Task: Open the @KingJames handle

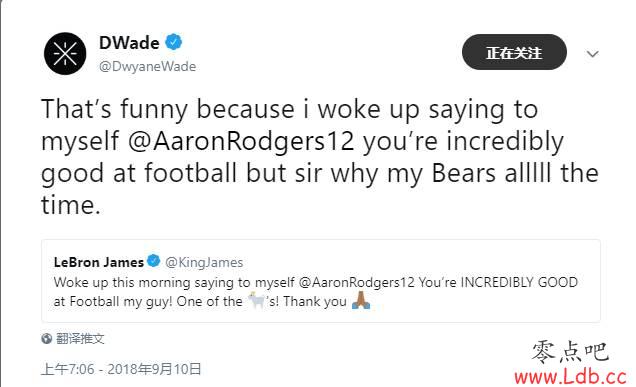Action: coord(204,262)
